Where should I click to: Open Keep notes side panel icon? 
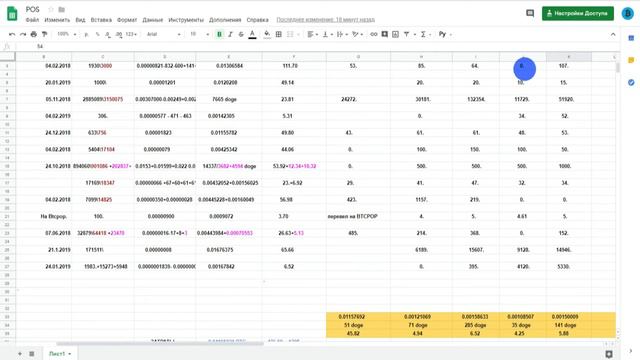631,60
